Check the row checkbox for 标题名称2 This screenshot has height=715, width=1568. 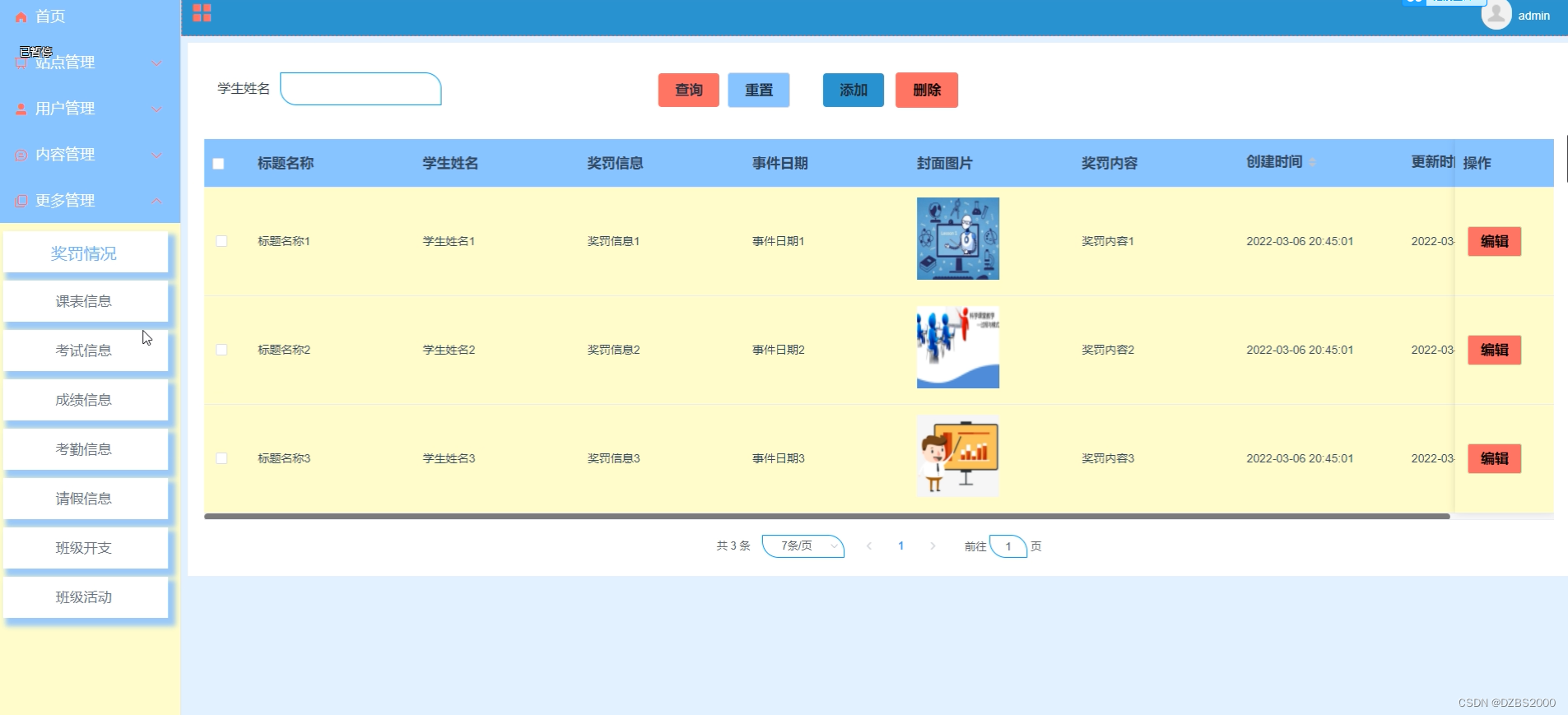pyautogui.click(x=221, y=350)
